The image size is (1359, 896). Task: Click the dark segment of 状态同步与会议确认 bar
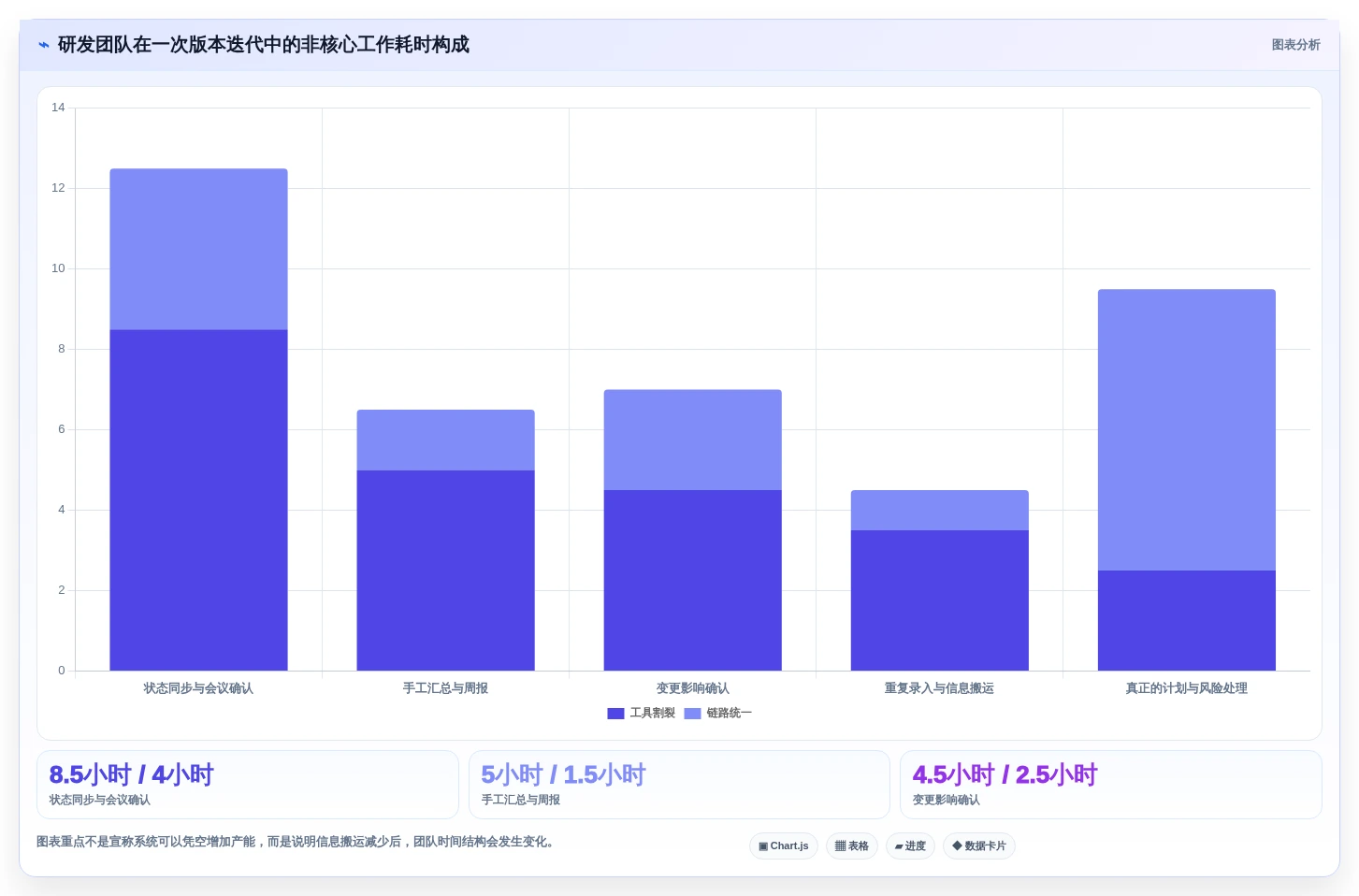(x=198, y=500)
